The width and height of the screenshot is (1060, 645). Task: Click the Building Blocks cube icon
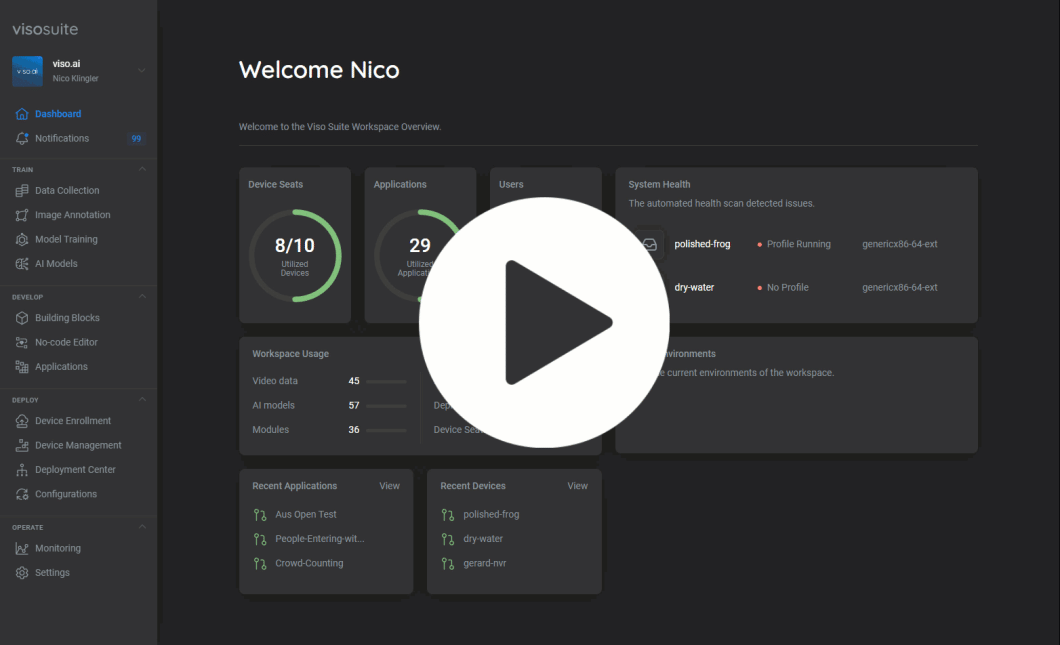click(x=22, y=318)
